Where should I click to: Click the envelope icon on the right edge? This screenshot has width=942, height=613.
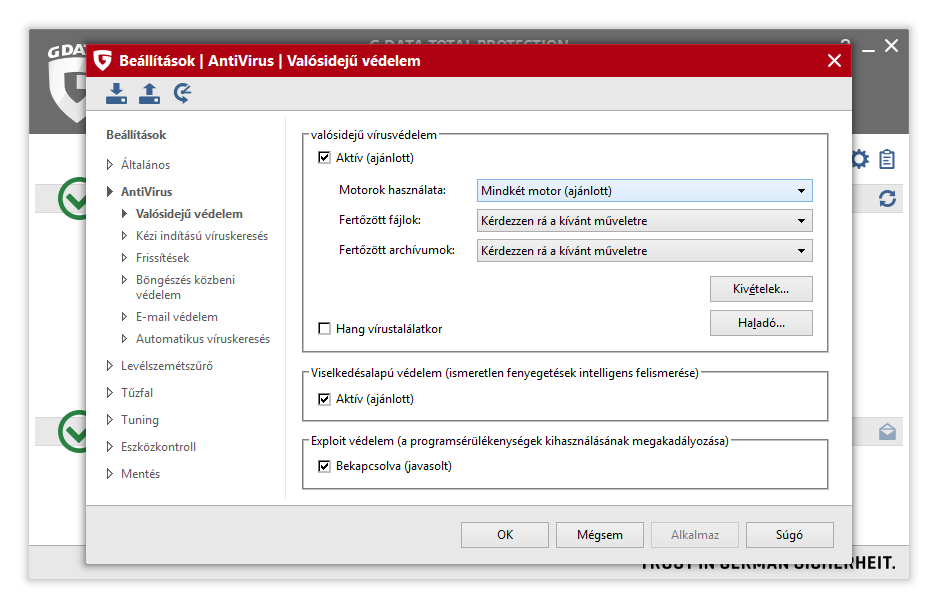887,432
